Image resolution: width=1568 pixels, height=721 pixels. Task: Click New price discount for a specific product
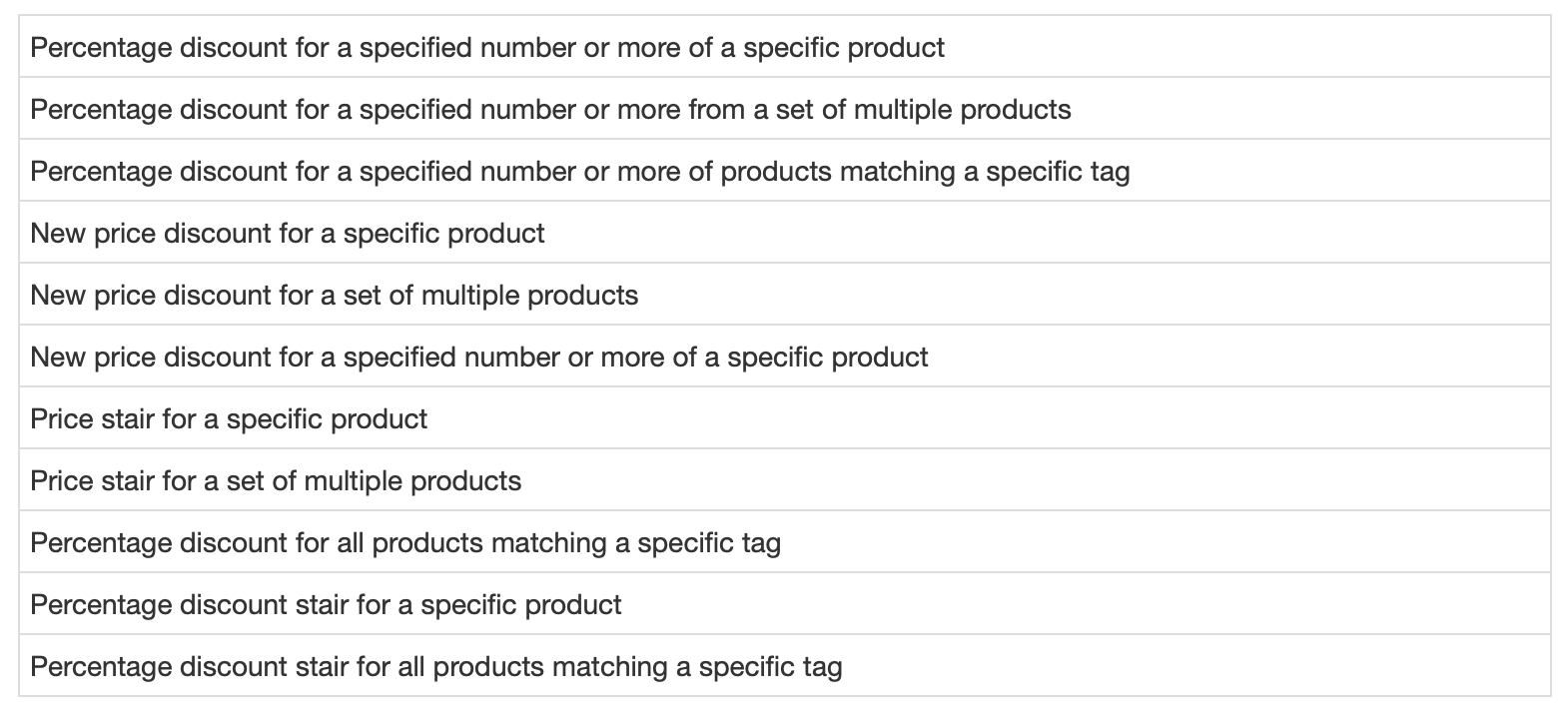click(x=288, y=234)
